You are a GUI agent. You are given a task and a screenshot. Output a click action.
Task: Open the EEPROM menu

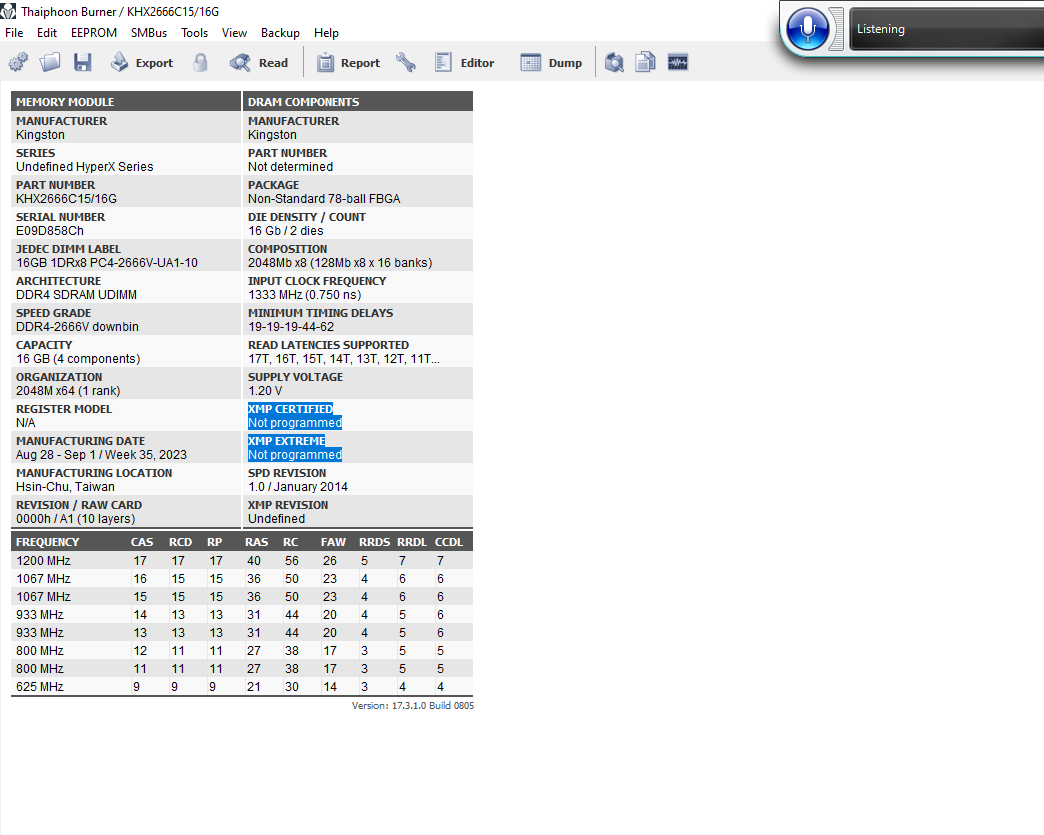coord(94,33)
